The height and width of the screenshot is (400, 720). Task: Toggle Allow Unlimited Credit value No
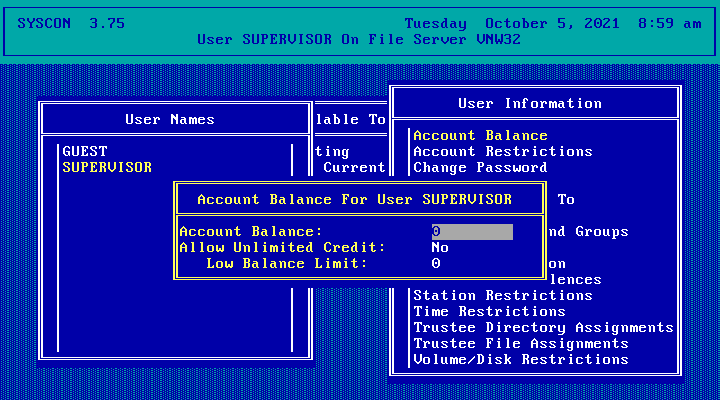[440, 248]
